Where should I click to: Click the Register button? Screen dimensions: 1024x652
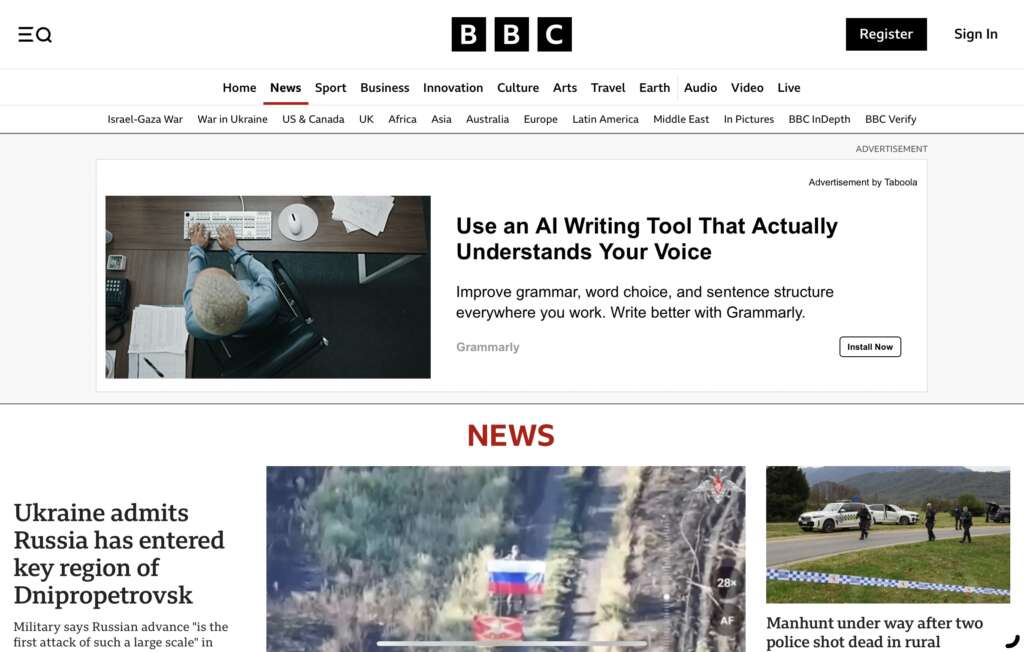click(886, 34)
